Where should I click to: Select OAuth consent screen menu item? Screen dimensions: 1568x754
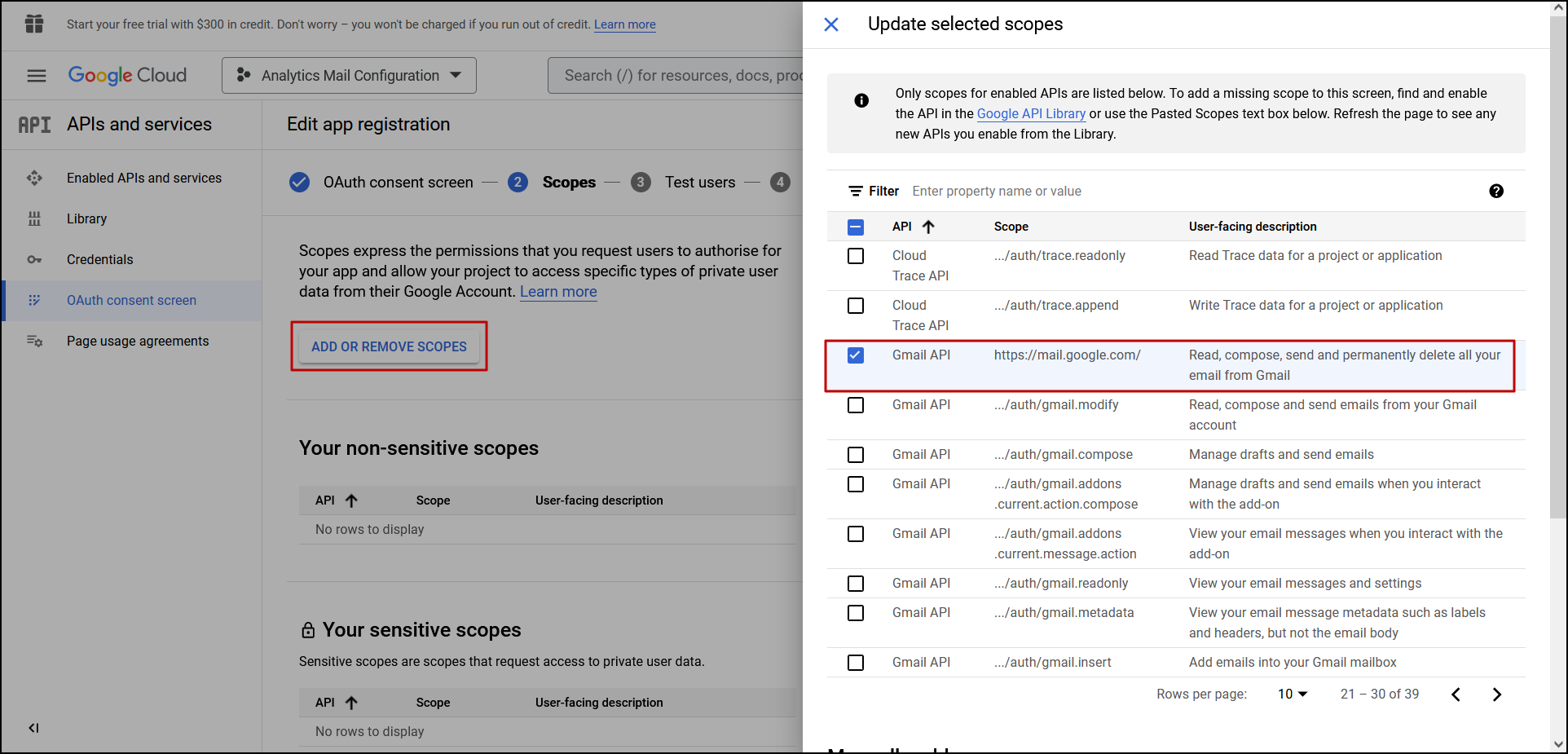(131, 300)
